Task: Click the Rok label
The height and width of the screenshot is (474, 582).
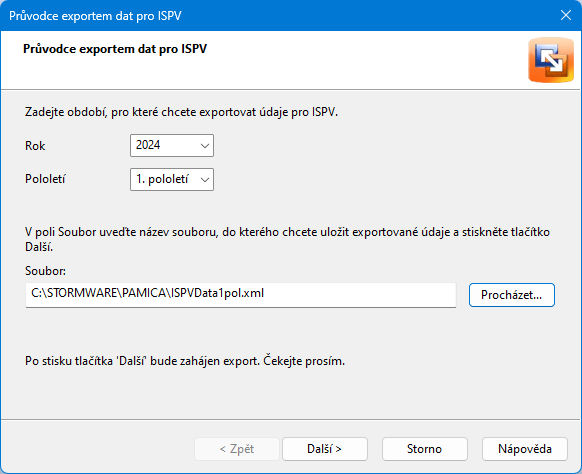Action: (35, 146)
